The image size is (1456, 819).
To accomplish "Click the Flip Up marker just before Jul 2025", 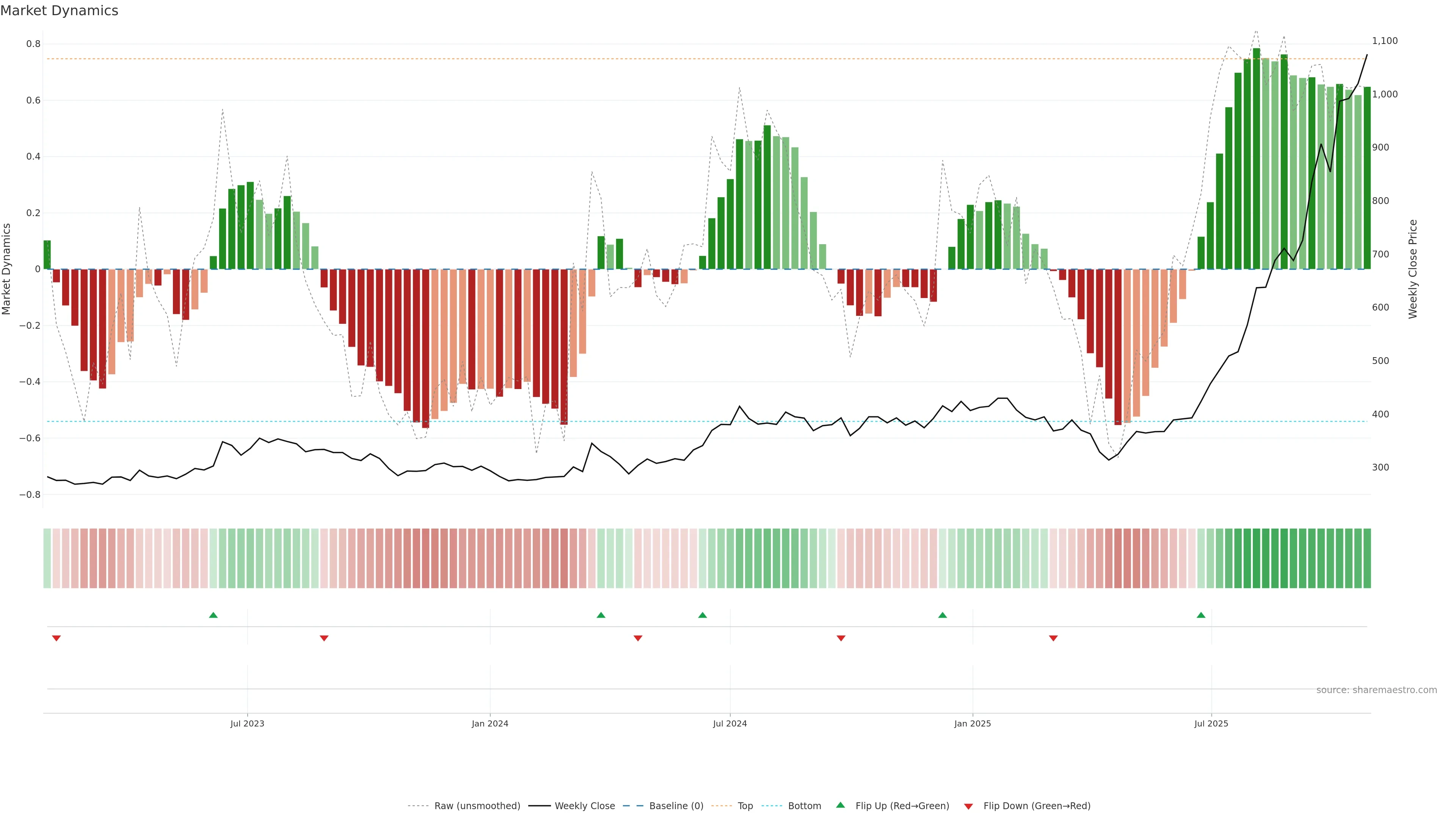I will (x=1201, y=615).
